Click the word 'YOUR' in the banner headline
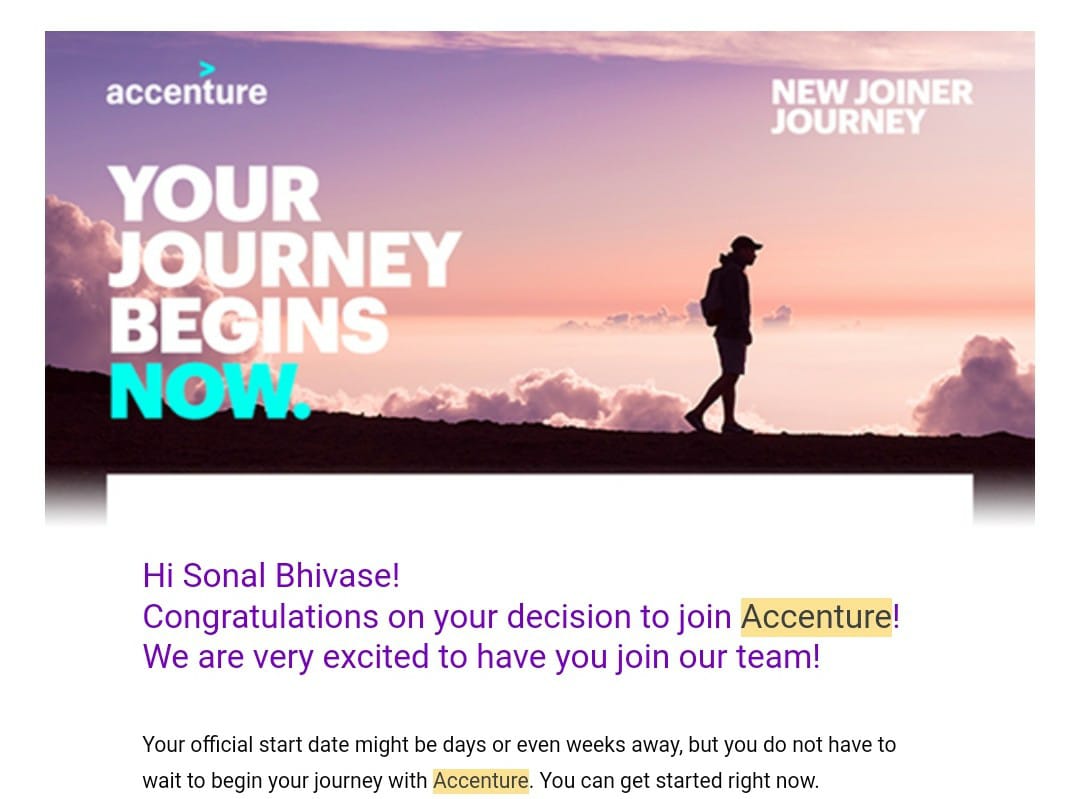The image size is (1080, 799). [x=213, y=195]
